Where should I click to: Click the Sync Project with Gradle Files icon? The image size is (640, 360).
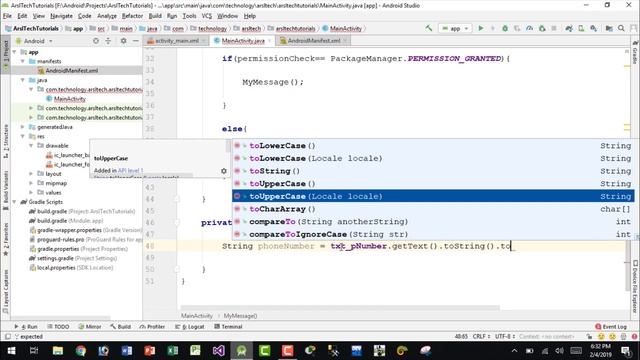pos(569,28)
